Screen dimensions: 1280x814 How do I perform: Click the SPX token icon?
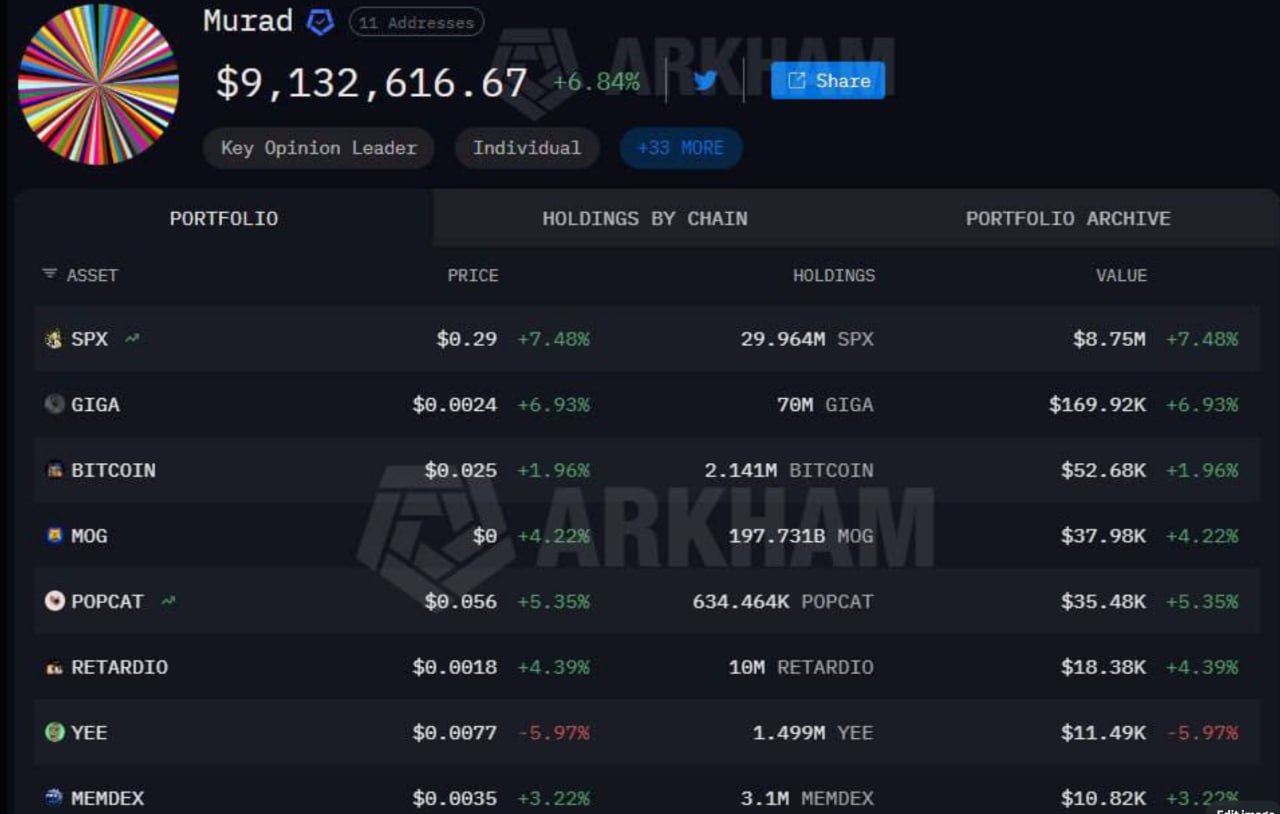click(54, 339)
